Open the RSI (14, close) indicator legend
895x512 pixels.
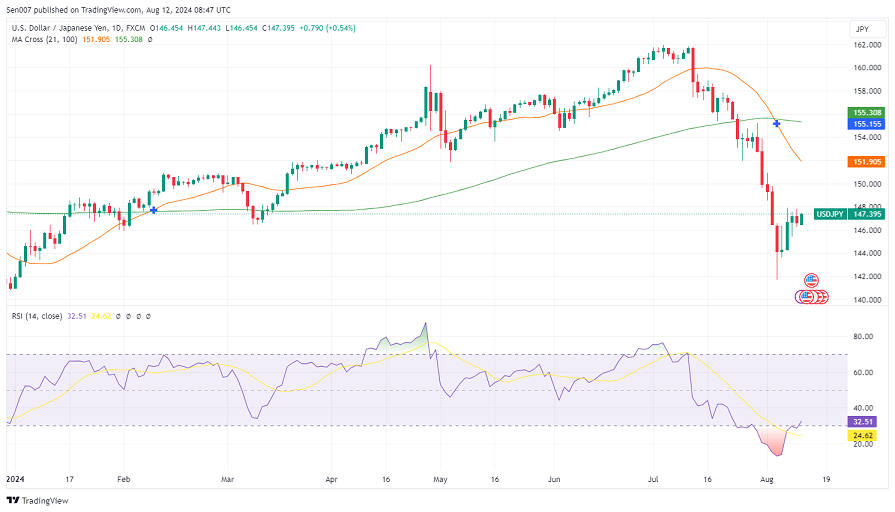tap(38, 315)
